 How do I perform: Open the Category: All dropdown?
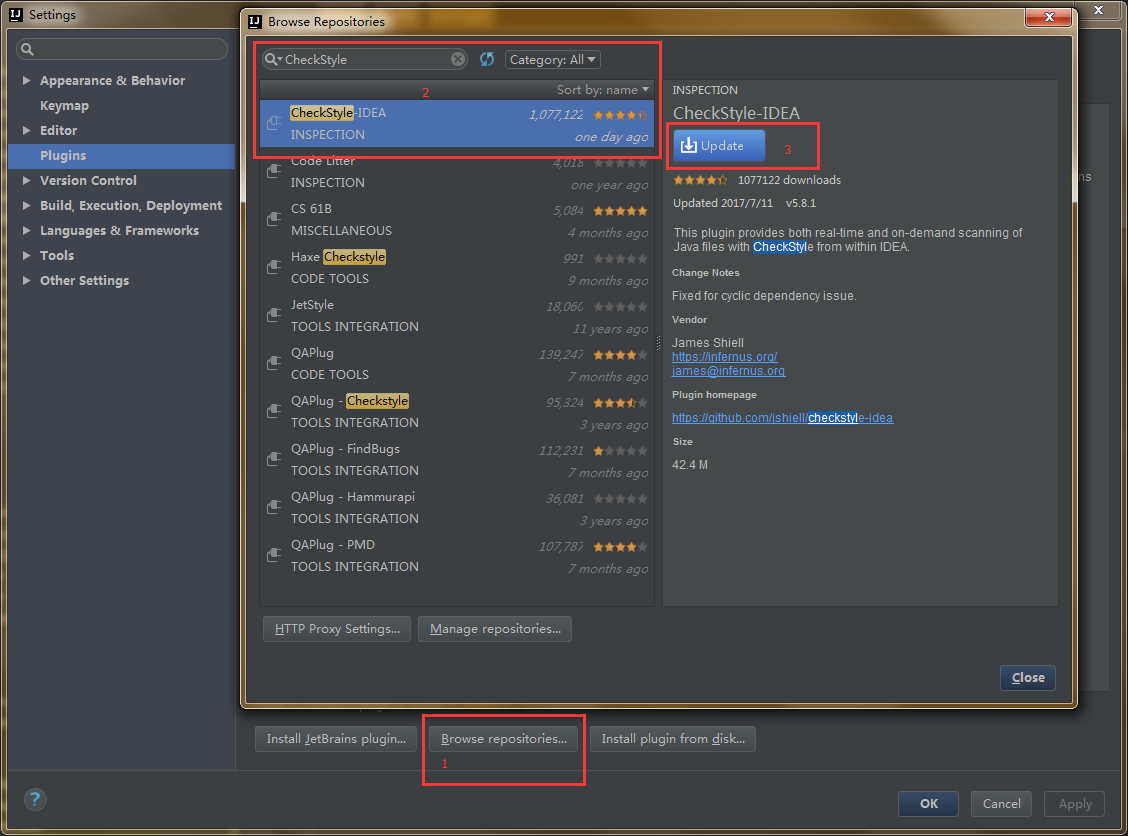pyautogui.click(x=552, y=60)
